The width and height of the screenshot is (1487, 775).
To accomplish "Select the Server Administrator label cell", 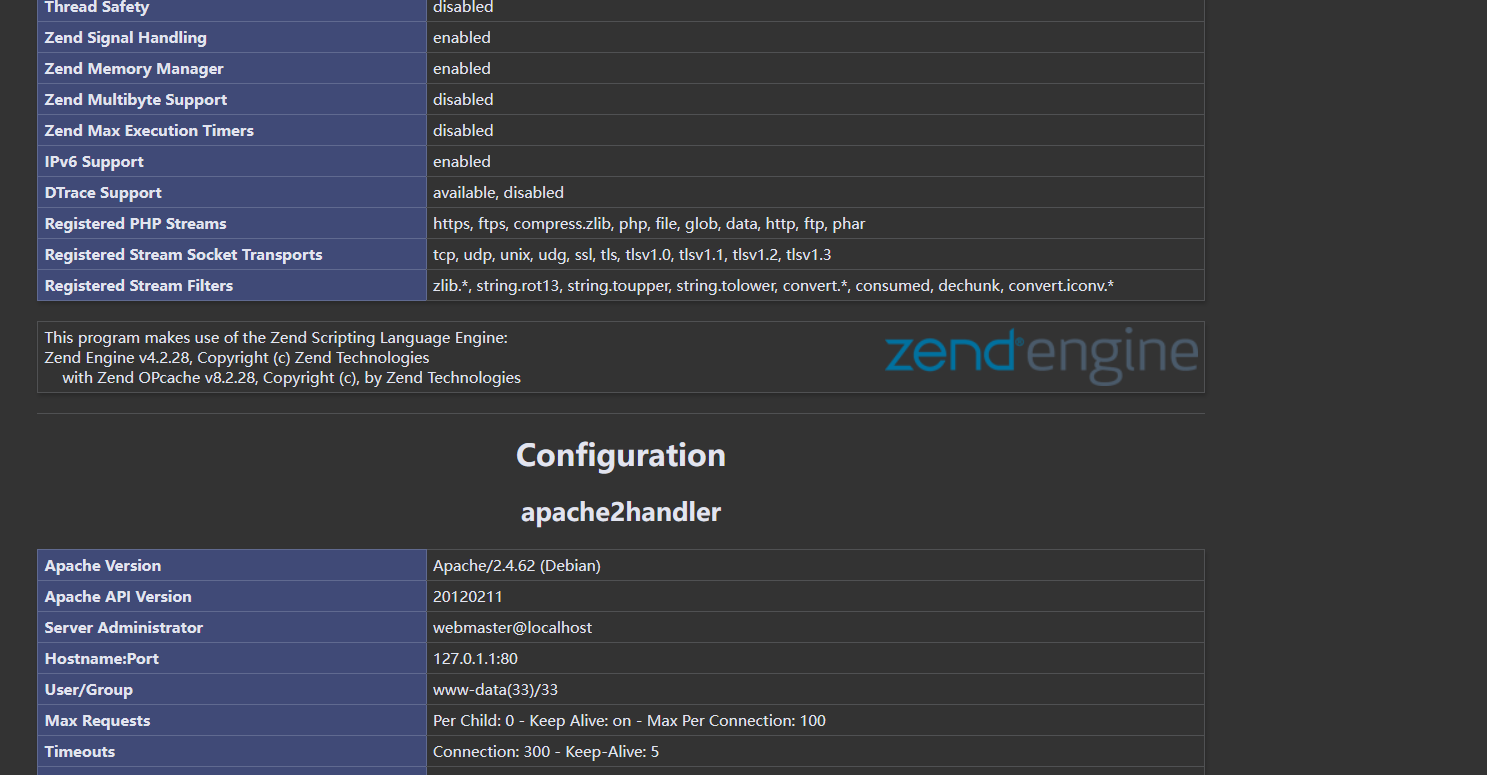I will click(x=232, y=627).
